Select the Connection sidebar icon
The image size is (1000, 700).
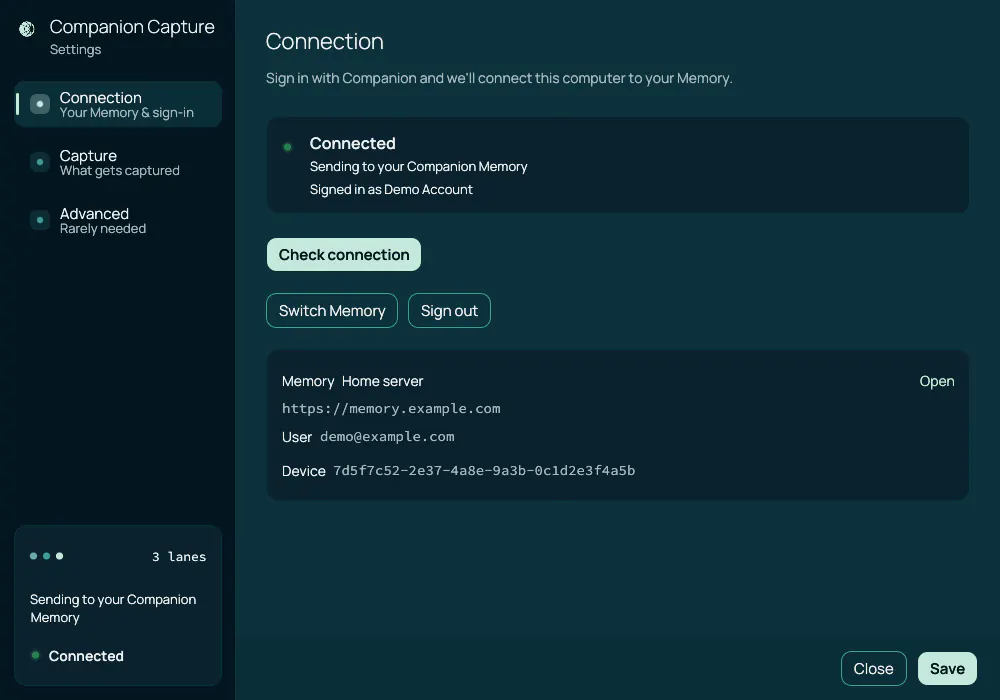click(x=40, y=104)
